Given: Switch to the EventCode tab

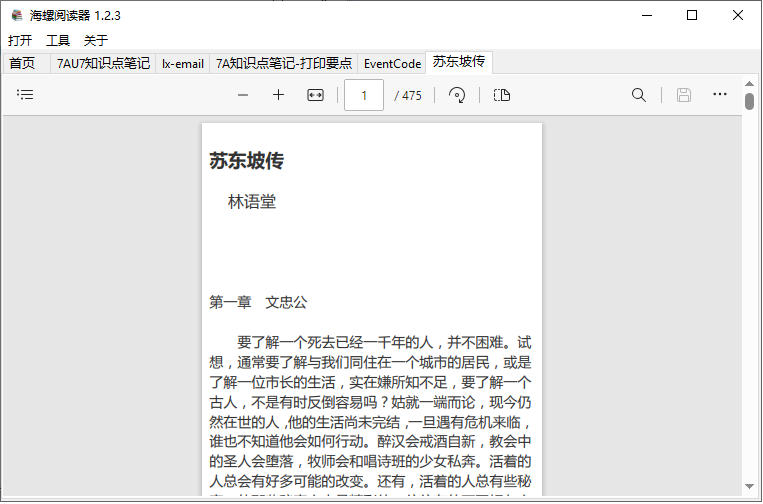Looking at the screenshot, I should pos(392,63).
